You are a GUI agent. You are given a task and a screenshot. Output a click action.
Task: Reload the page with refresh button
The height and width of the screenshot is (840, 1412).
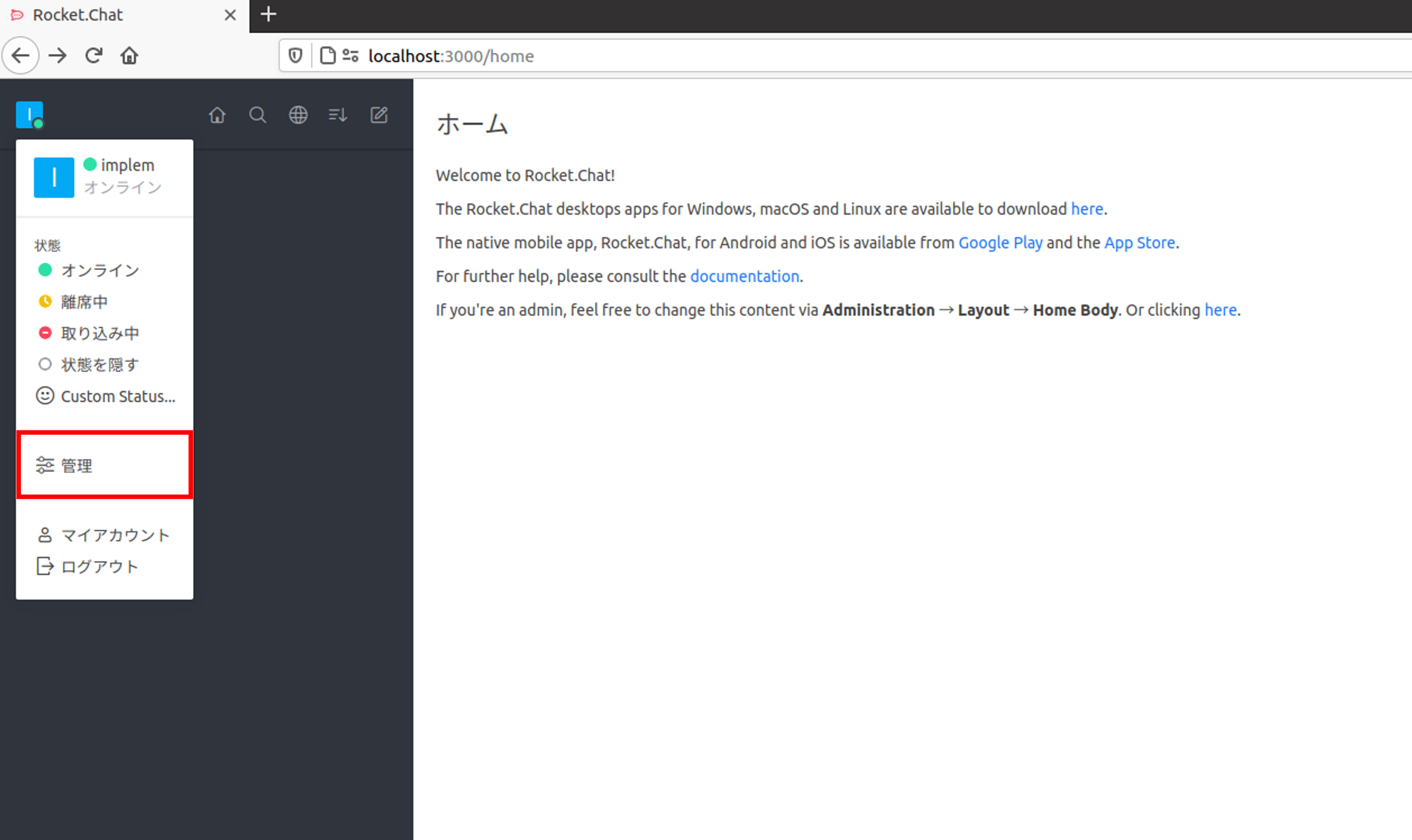click(x=93, y=55)
